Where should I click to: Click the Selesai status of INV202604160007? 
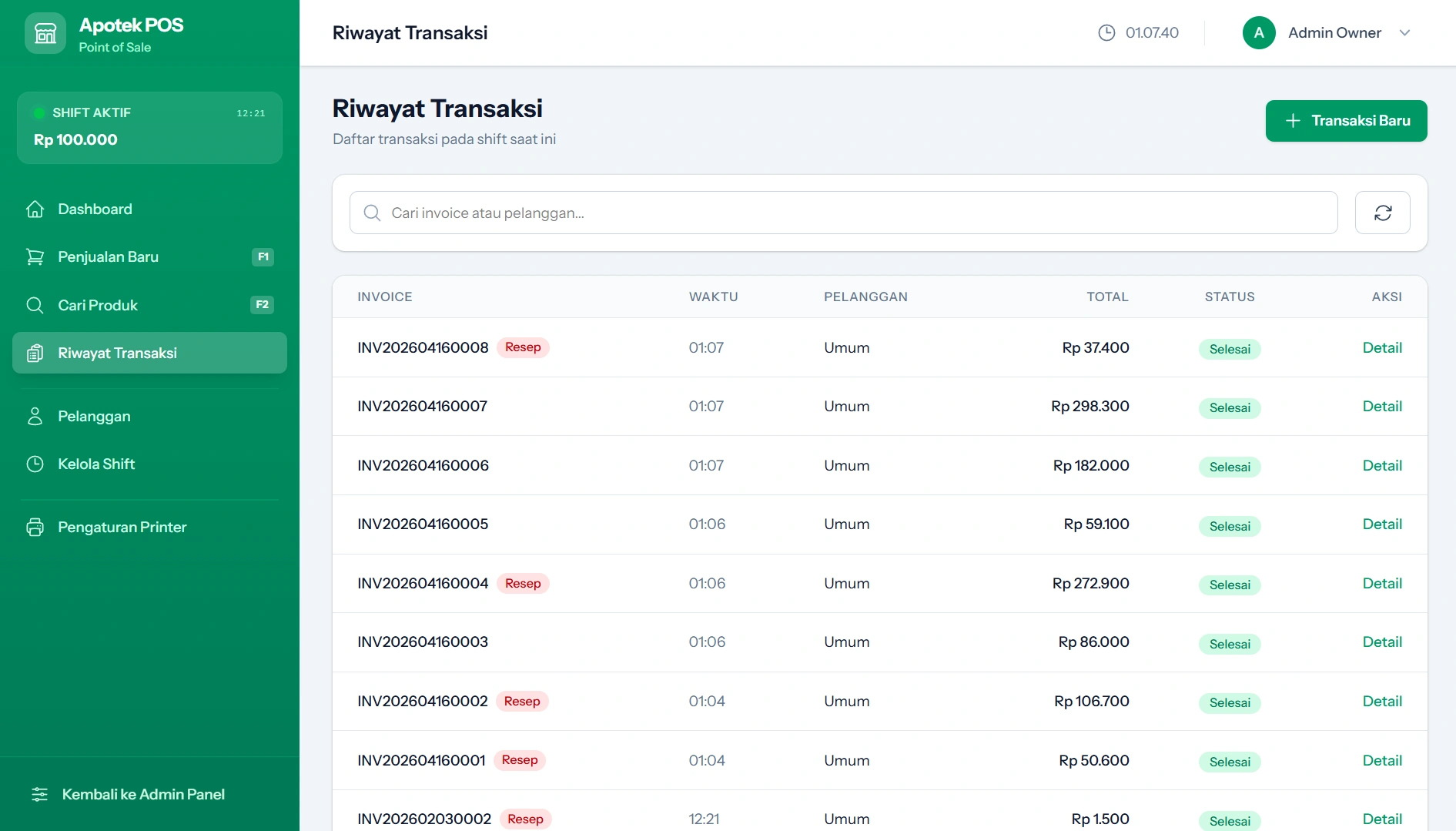pyautogui.click(x=1230, y=408)
